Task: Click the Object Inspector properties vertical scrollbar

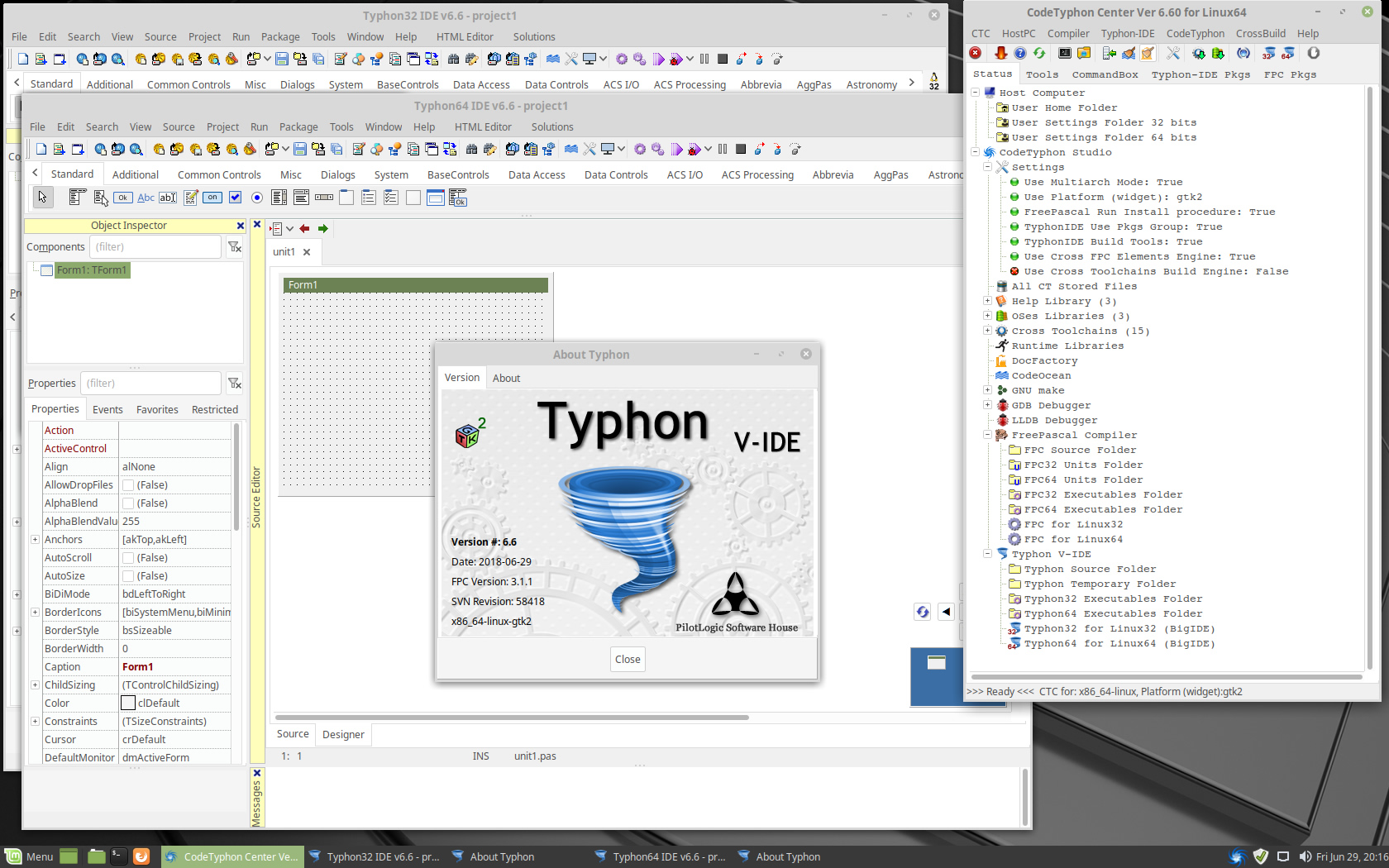Action: click(x=236, y=477)
